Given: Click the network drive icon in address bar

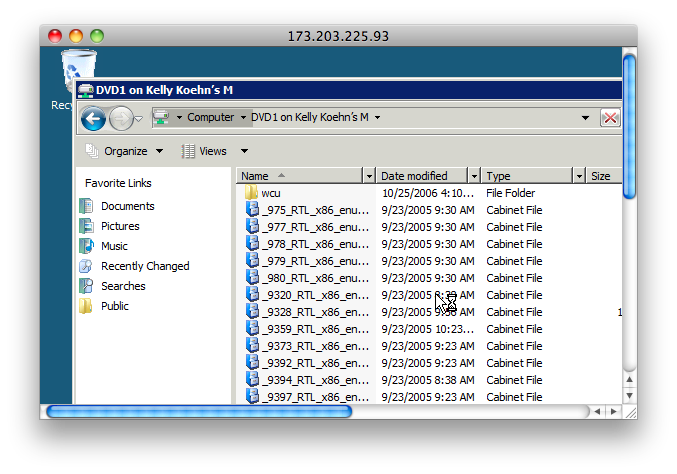Looking at the screenshot, I should pos(161,117).
